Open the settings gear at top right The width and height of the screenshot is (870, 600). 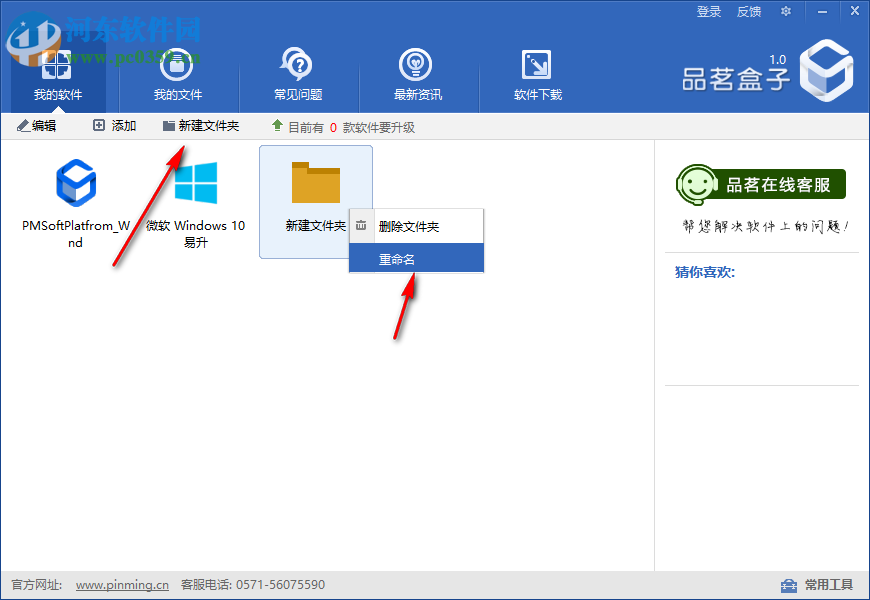click(x=785, y=11)
